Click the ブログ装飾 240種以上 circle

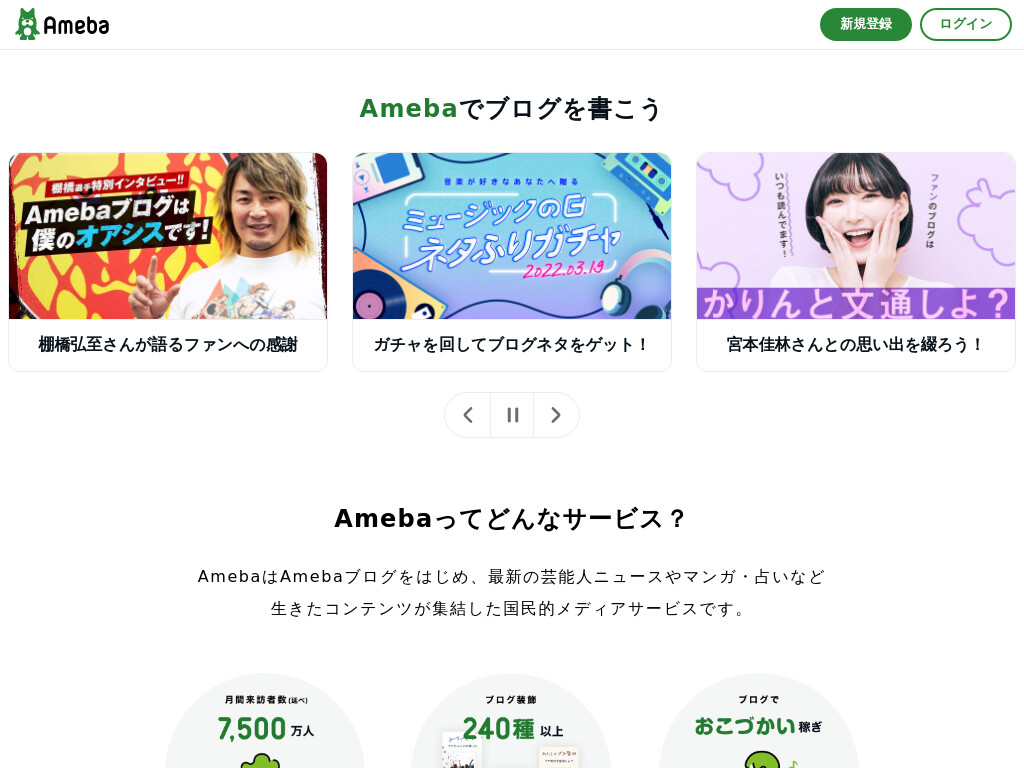coord(511,721)
